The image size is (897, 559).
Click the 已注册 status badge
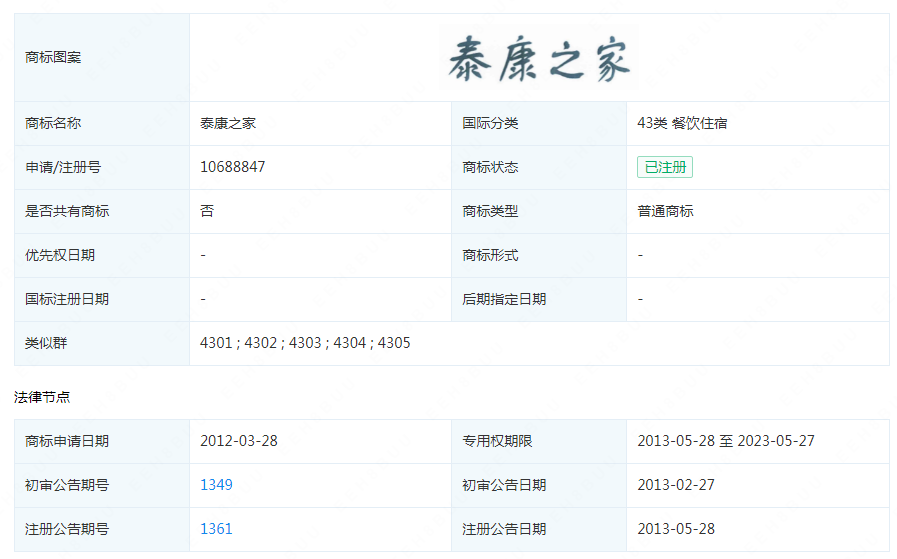click(x=665, y=167)
